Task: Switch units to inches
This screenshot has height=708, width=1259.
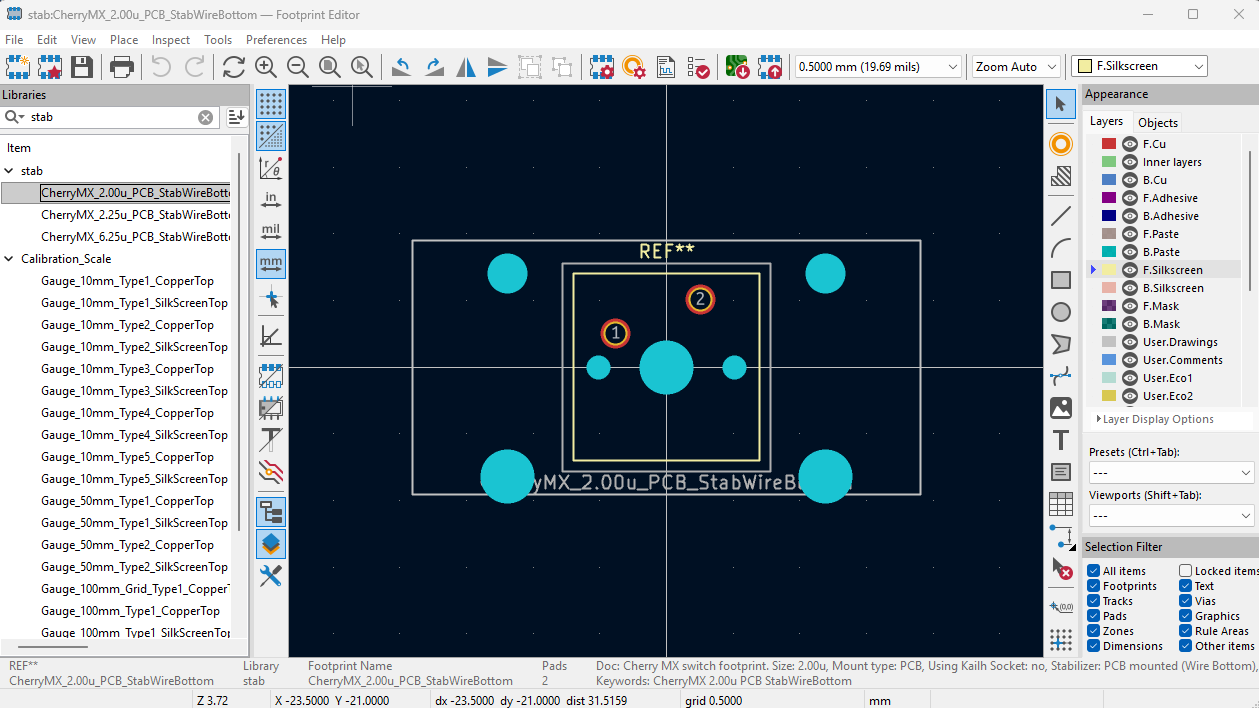Action: point(271,201)
